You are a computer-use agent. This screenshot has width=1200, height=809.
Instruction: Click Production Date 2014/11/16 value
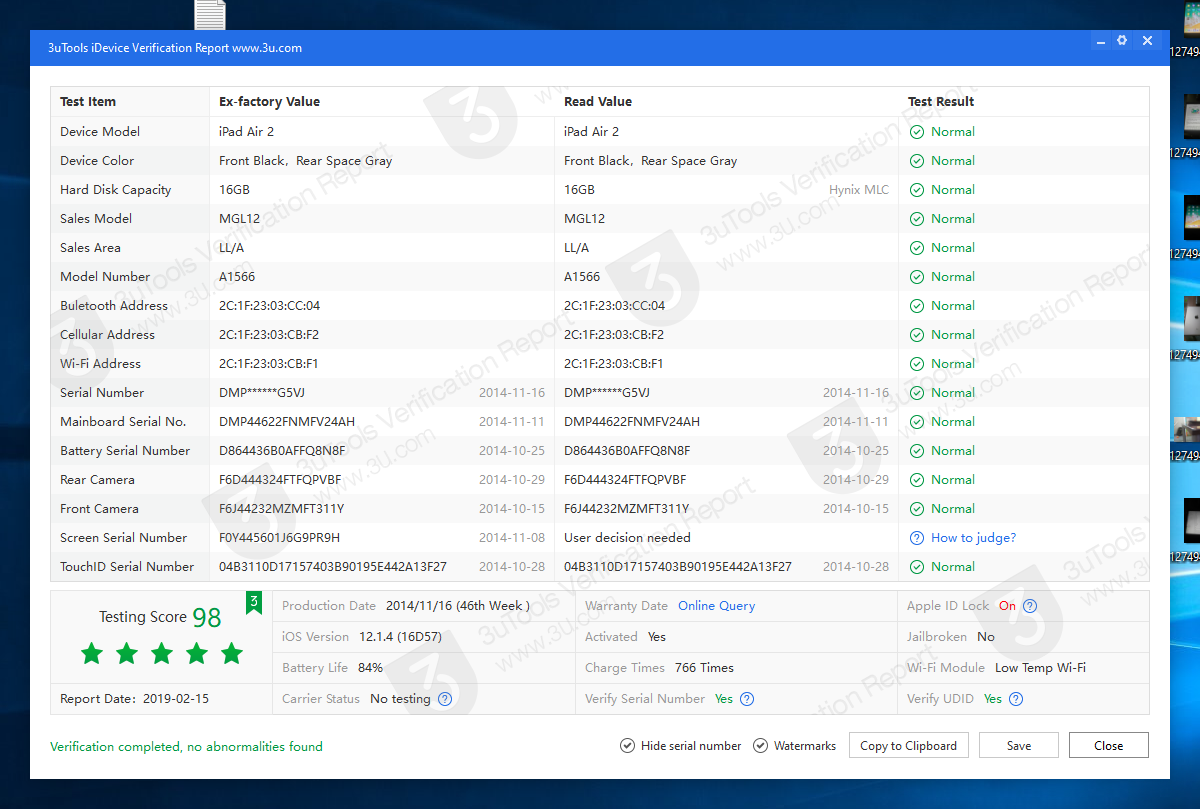(458, 606)
